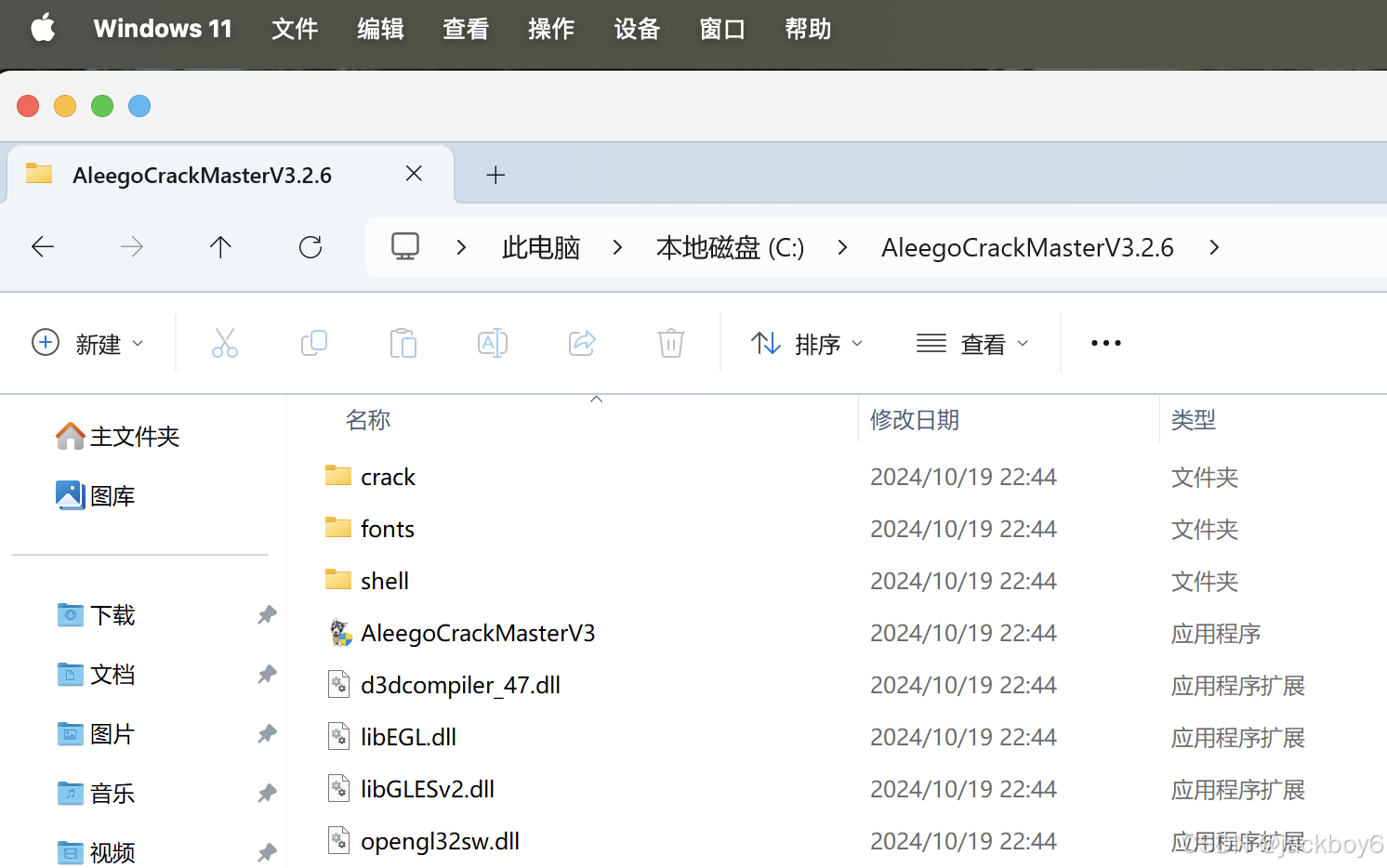This screenshot has width=1387, height=868.
Task: Go forward with the right arrow
Action: (132, 246)
